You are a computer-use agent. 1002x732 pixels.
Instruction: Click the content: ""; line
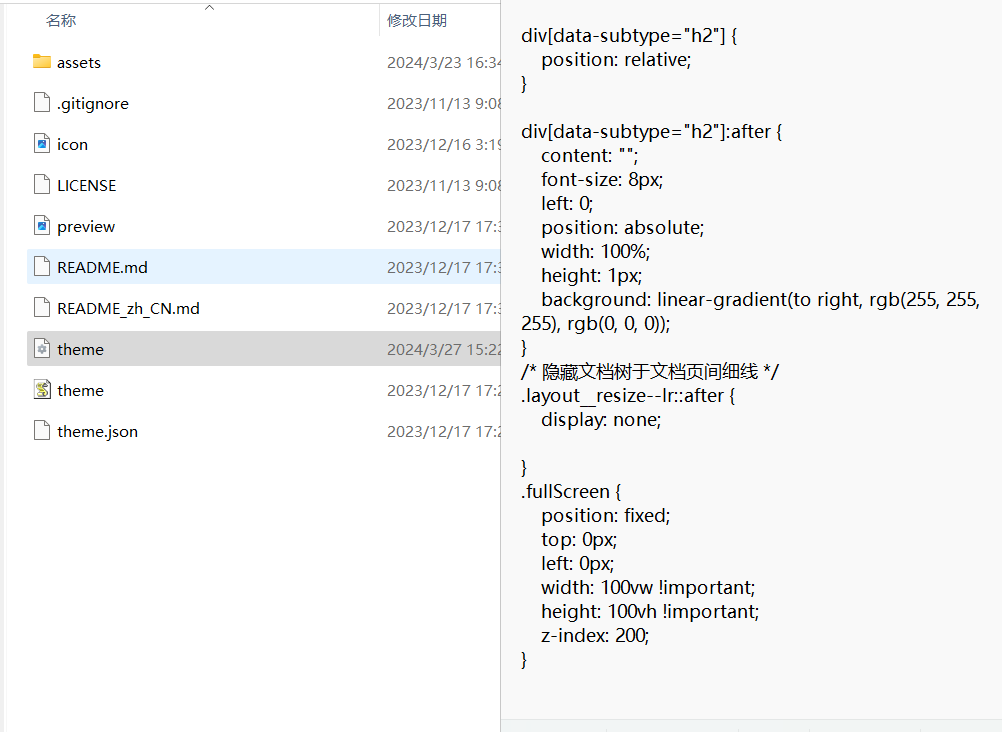(x=589, y=155)
